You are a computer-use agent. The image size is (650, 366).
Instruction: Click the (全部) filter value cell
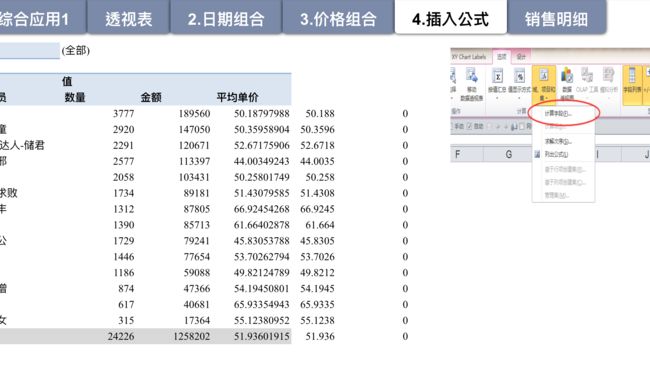point(75,51)
